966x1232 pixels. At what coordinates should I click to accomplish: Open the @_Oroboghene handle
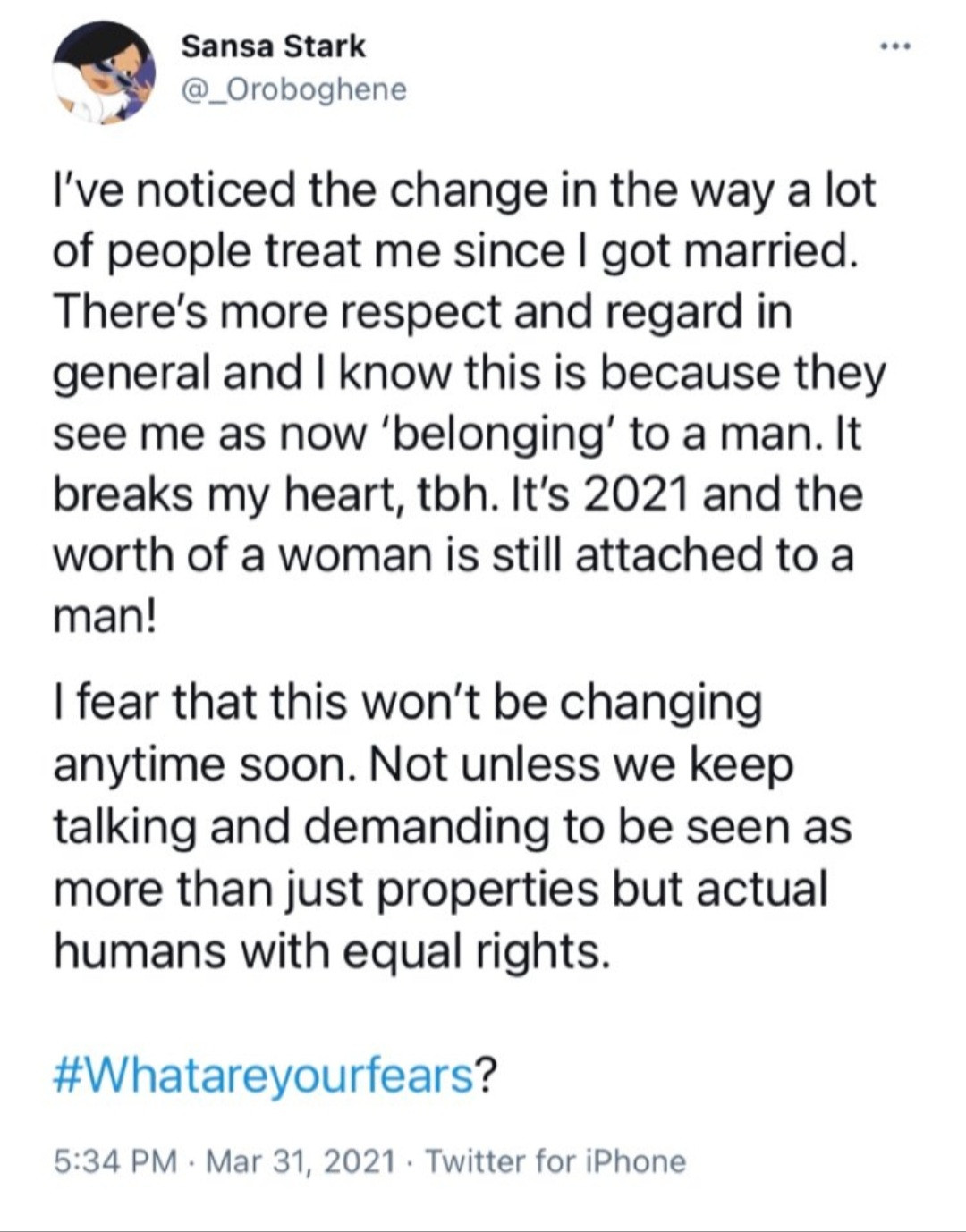pyautogui.click(x=293, y=89)
